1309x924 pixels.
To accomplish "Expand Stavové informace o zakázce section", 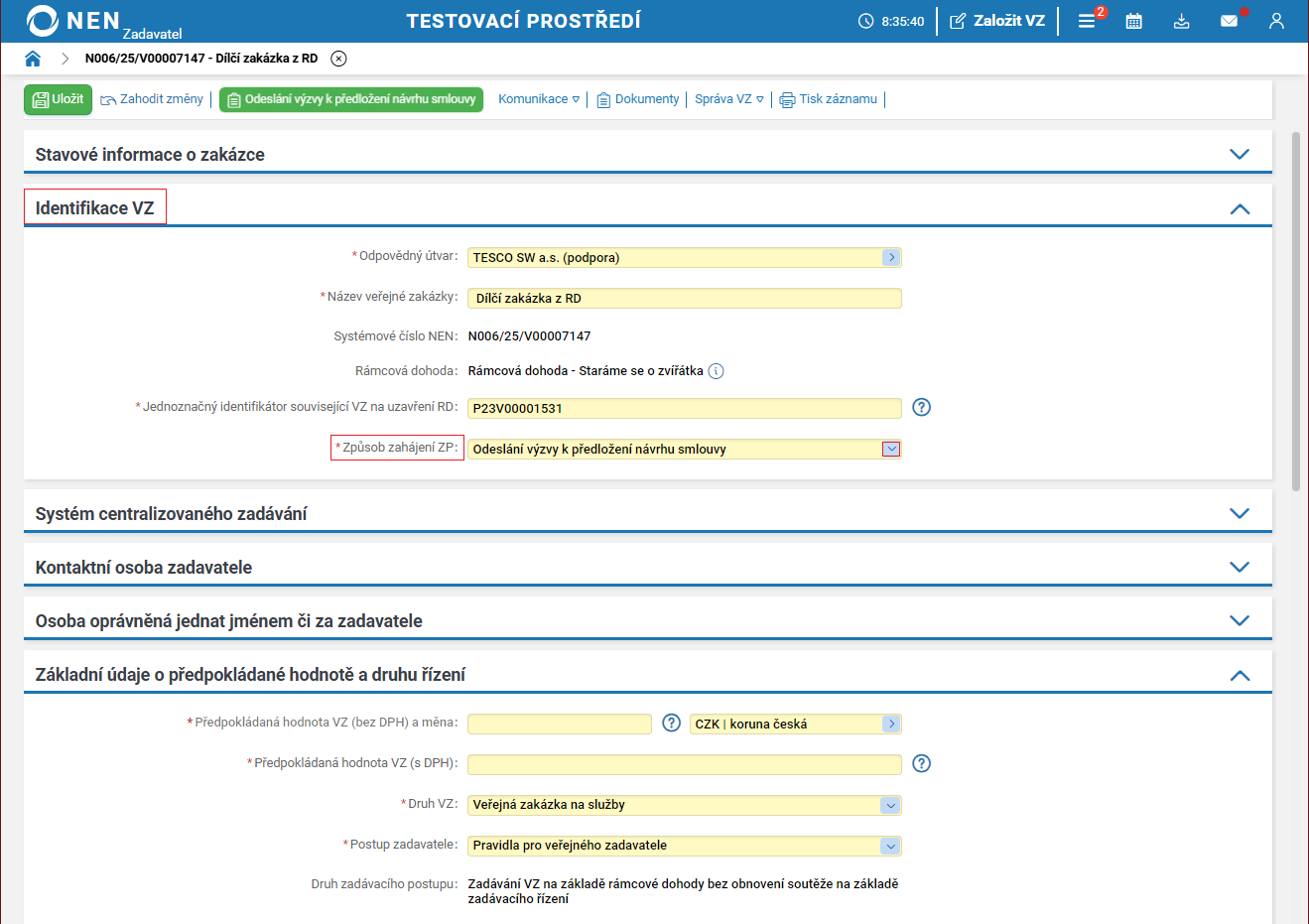I will (x=1239, y=154).
